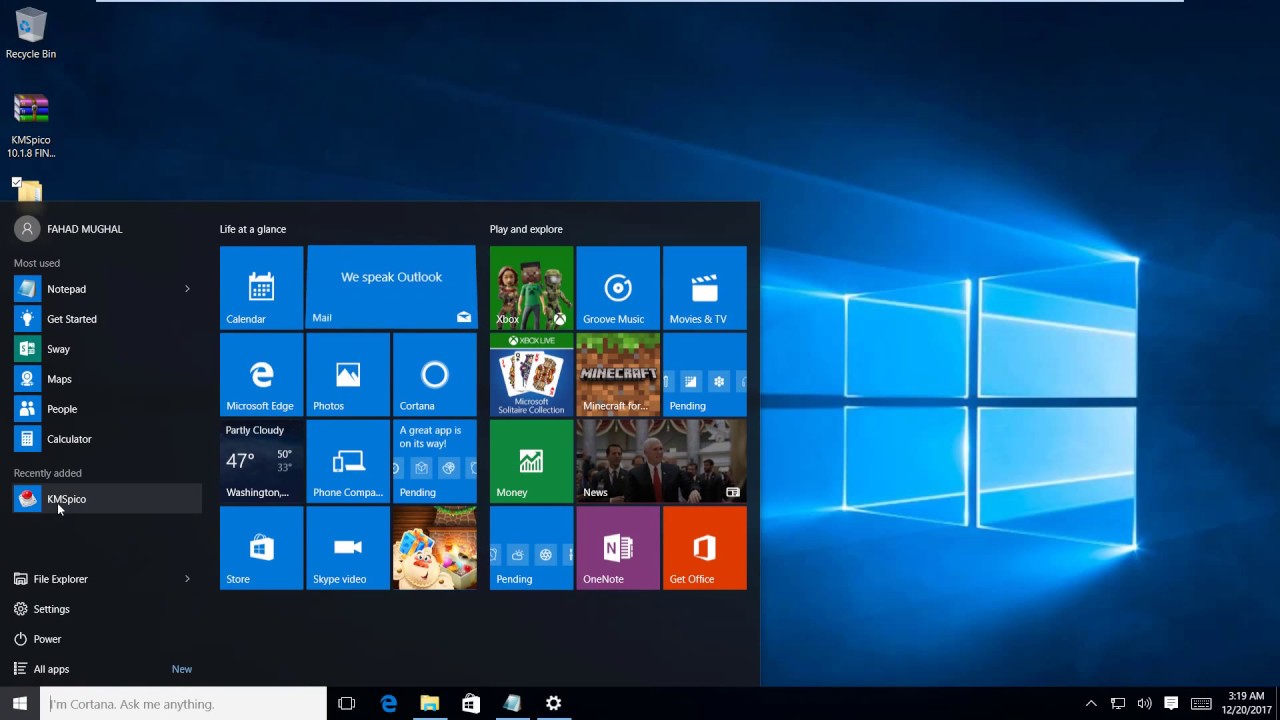Open the Candy Crush game tile
This screenshot has width=1280, height=720.
point(435,548)
